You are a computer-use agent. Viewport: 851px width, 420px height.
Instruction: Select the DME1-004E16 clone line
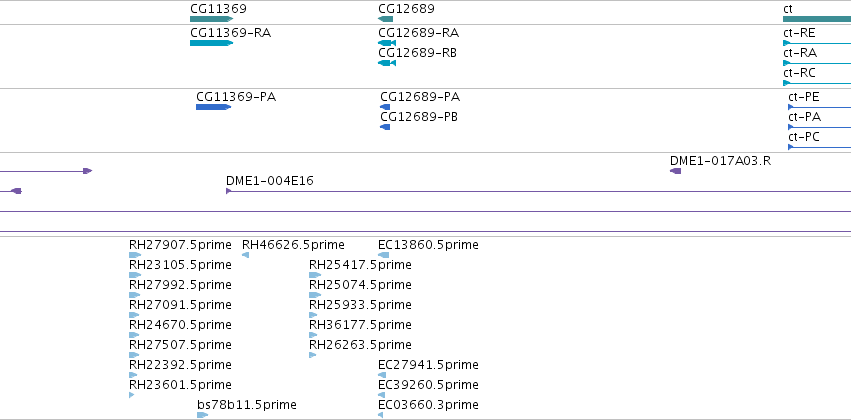538,191
